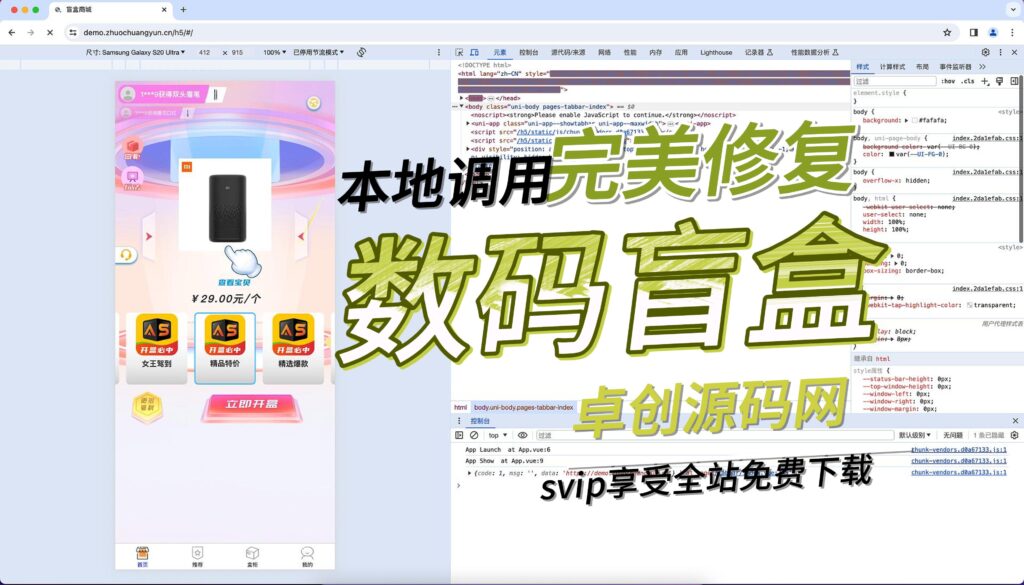Tap the box icon on app left side

click(x=133, y=149)
